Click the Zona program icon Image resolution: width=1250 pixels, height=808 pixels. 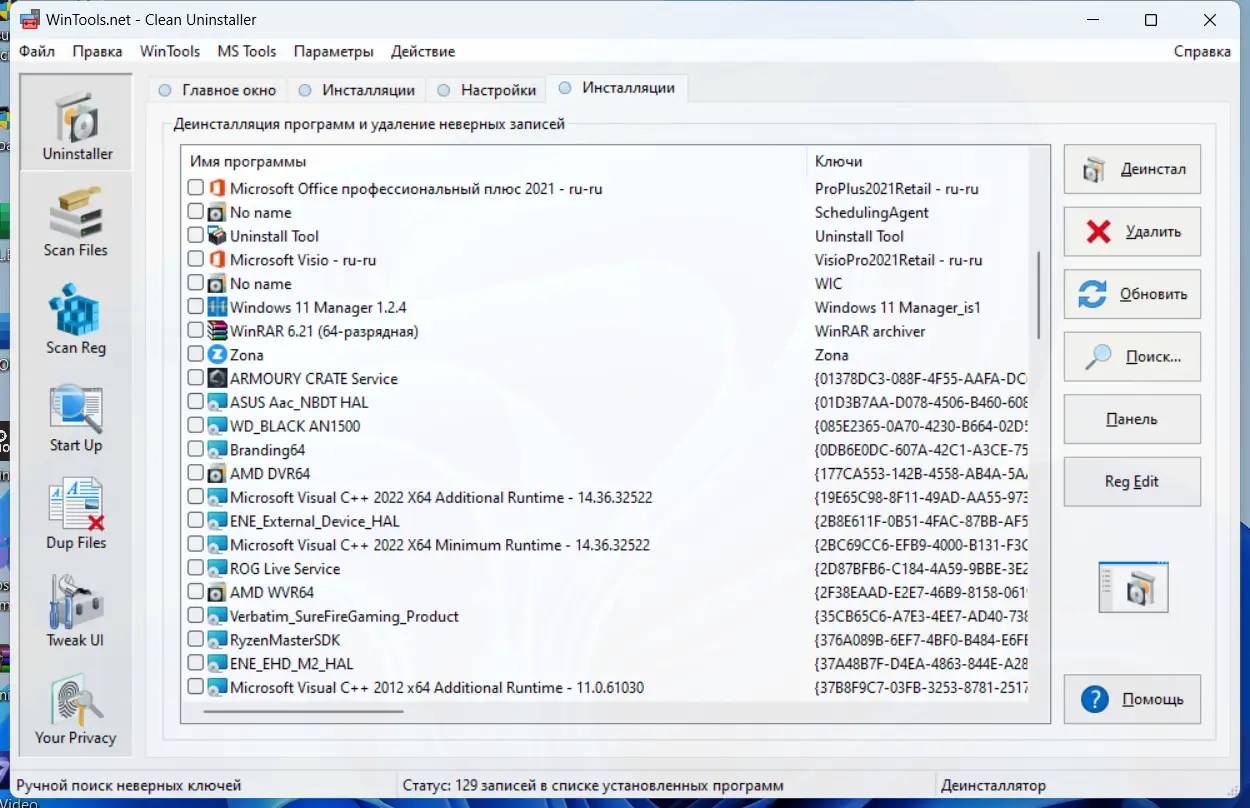pos(217,355)
